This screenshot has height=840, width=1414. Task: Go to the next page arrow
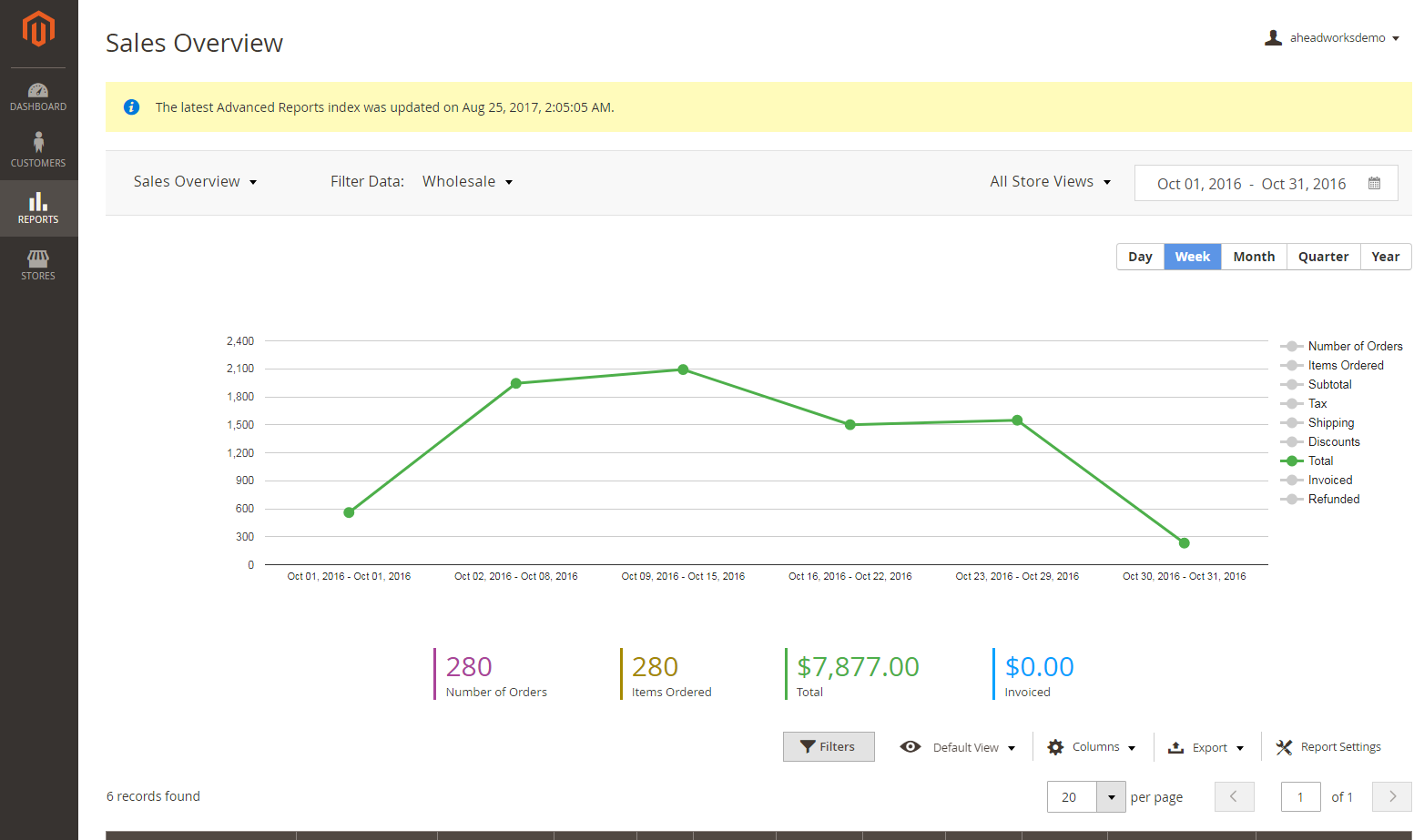click(1391, 796)
